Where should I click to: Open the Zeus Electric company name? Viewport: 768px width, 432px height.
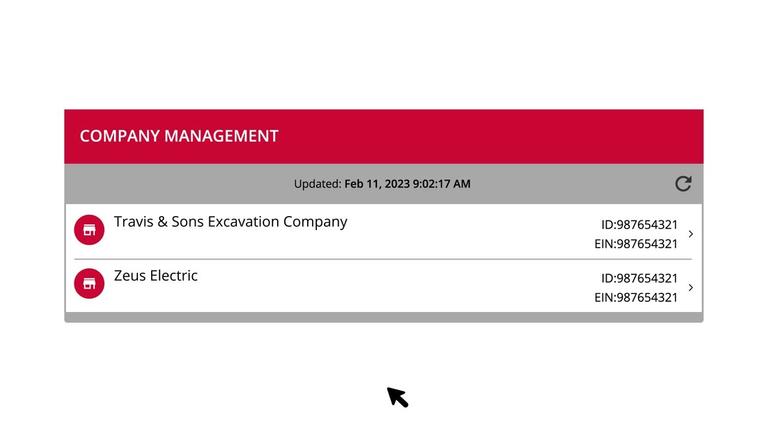tap(156, 276)
